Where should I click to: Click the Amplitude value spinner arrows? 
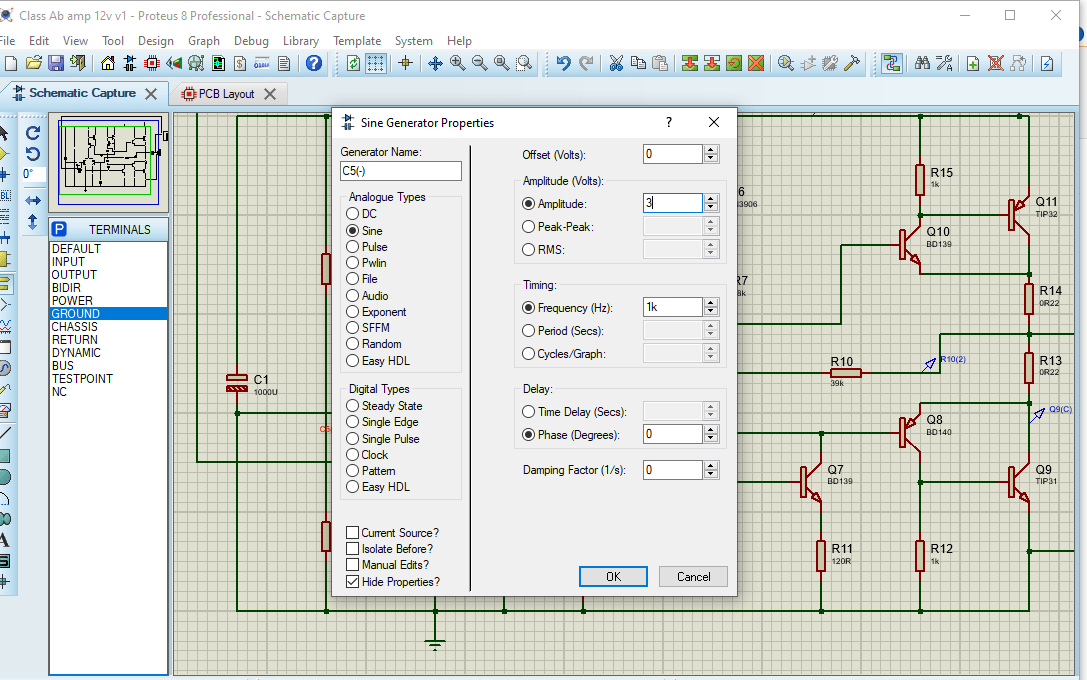click(x=711, y=203)
